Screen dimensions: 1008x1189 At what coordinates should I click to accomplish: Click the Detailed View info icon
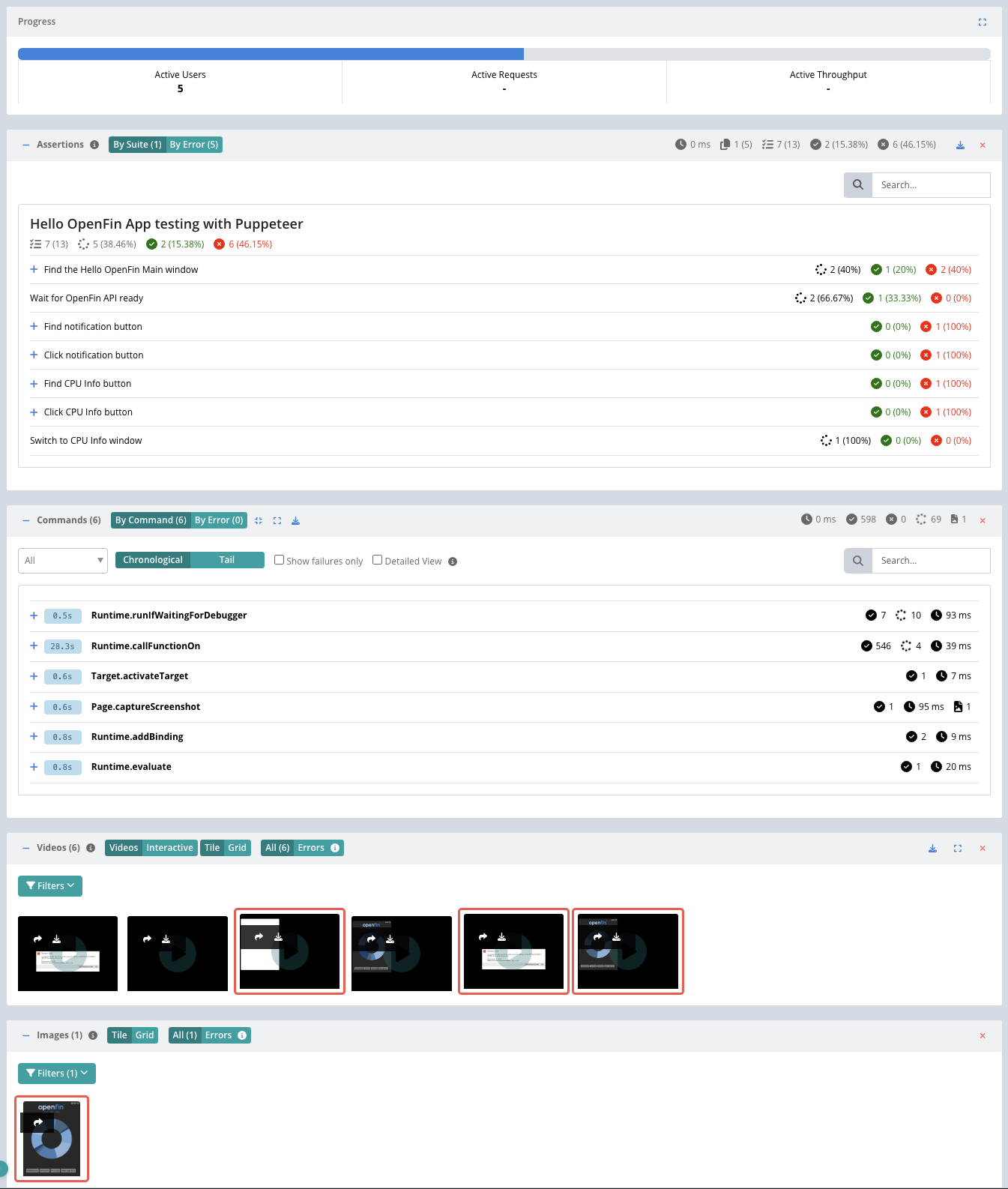pos(453,562)
